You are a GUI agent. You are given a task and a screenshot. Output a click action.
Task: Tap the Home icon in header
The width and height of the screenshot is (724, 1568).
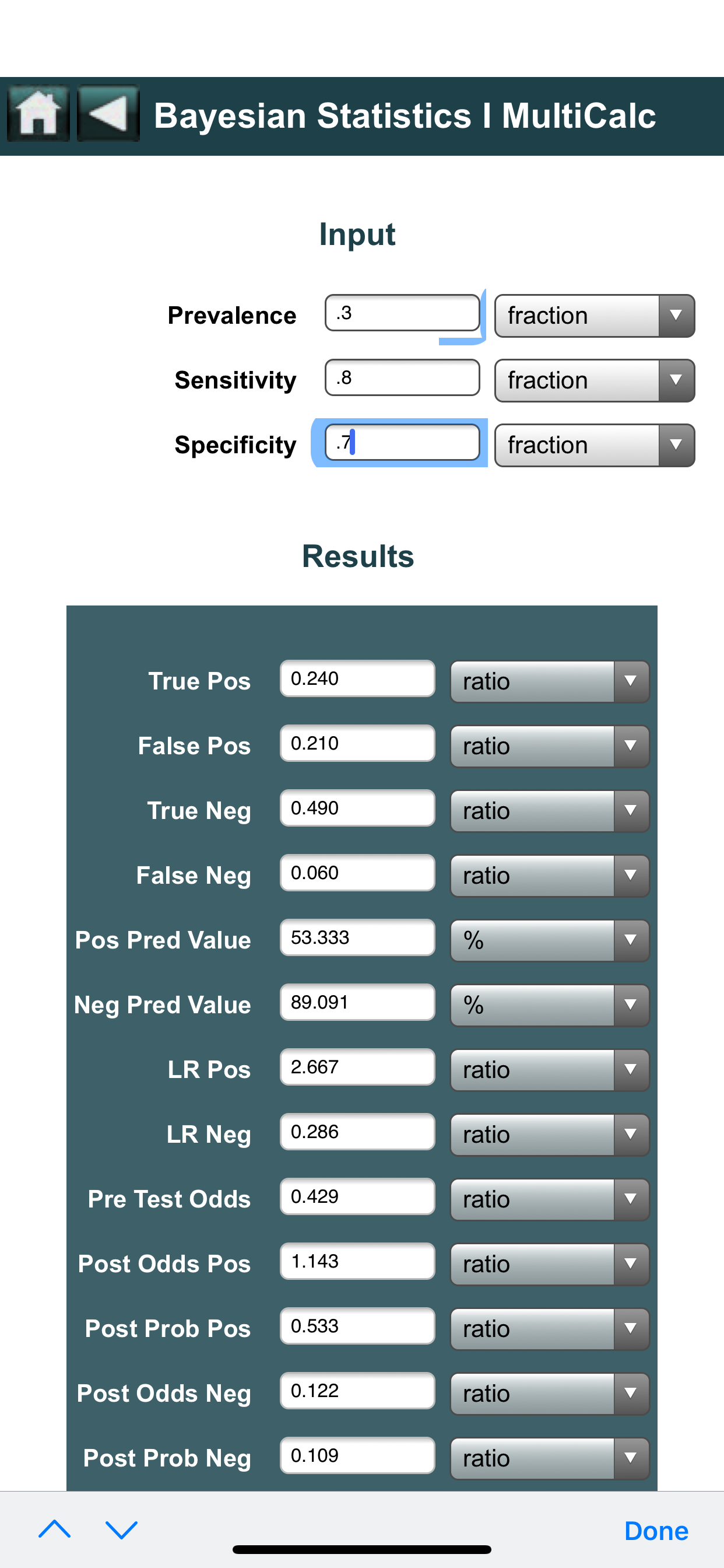tap(38, 114)
